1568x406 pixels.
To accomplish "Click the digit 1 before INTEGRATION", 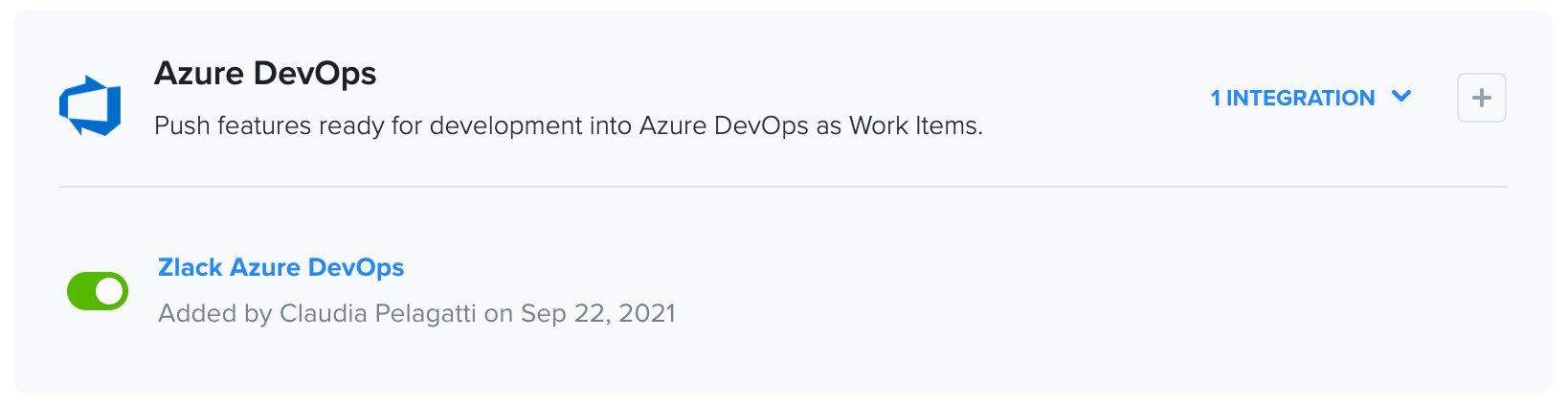I will [1216, 98].
